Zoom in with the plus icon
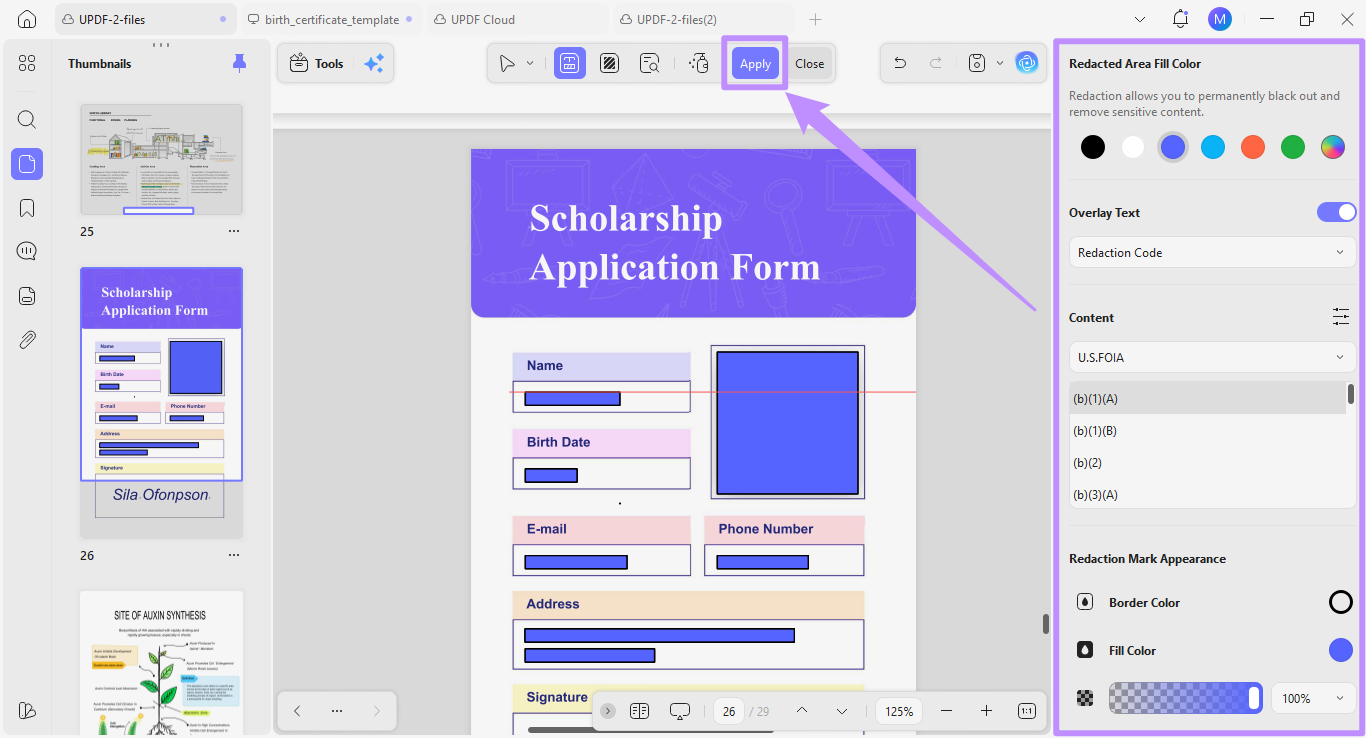The image size is (1366, 738). [x=987, y=711]
